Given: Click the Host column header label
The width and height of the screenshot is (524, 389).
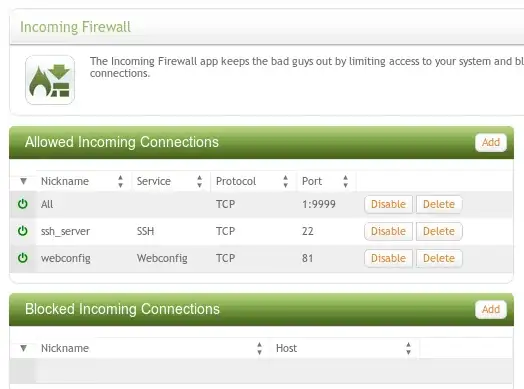Looking at the screenshot, I should tap(286, 348).
